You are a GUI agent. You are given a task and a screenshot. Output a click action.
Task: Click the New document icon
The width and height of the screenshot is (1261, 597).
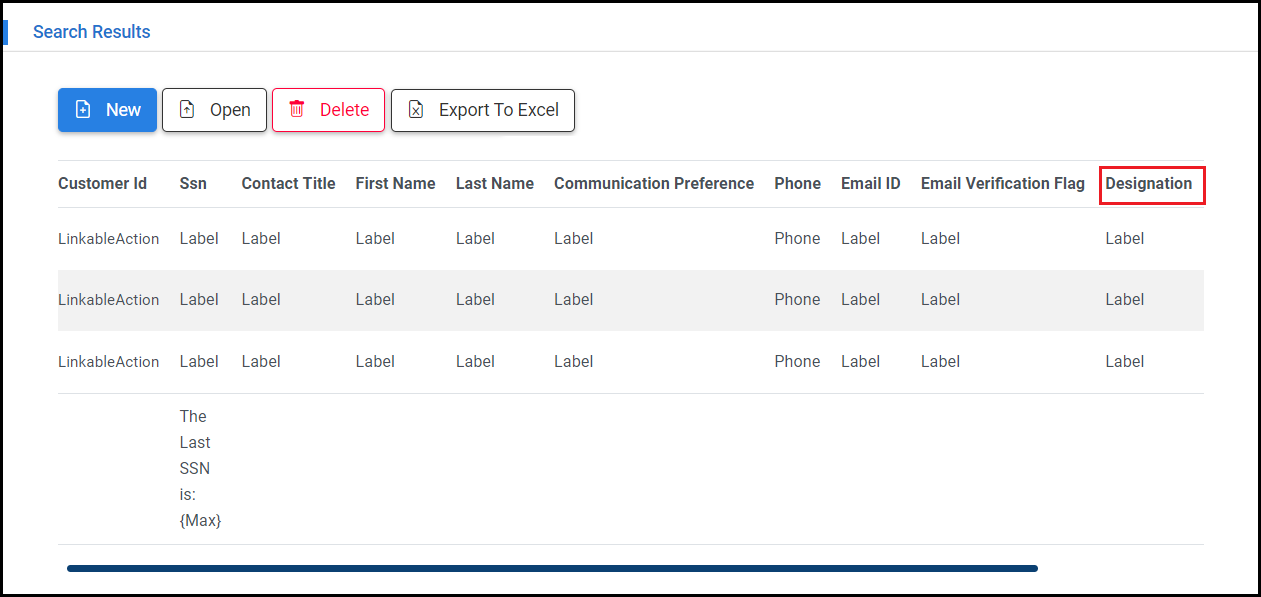[84, 110]
